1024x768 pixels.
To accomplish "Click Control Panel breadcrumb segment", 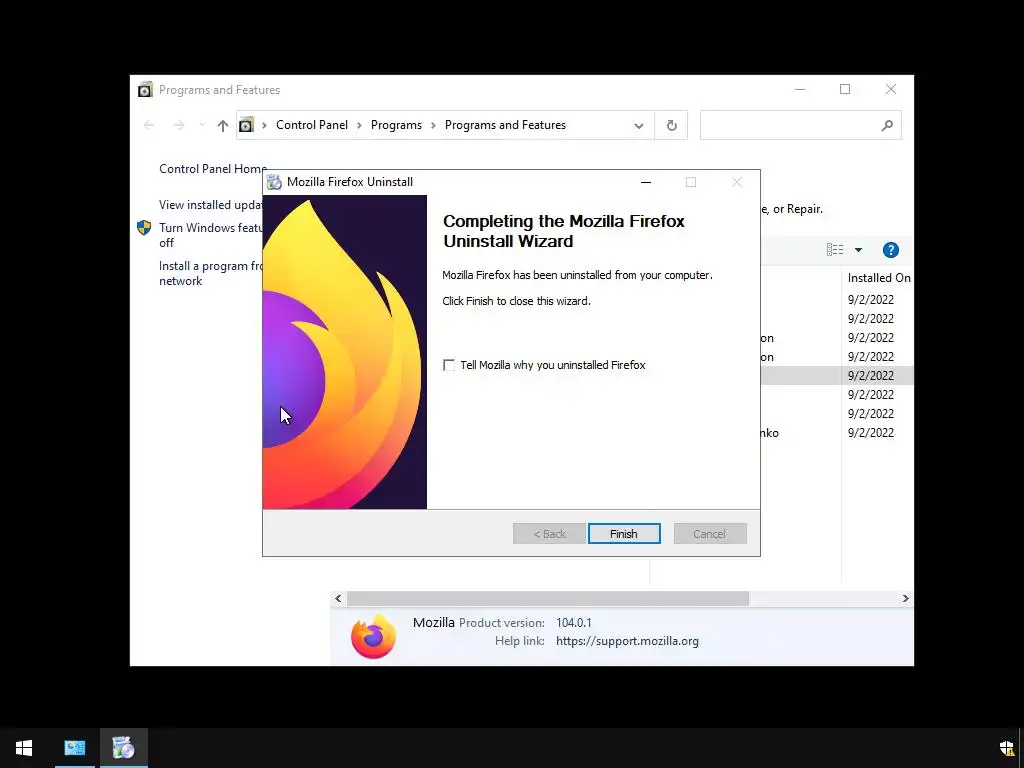I will click(312, 125).
